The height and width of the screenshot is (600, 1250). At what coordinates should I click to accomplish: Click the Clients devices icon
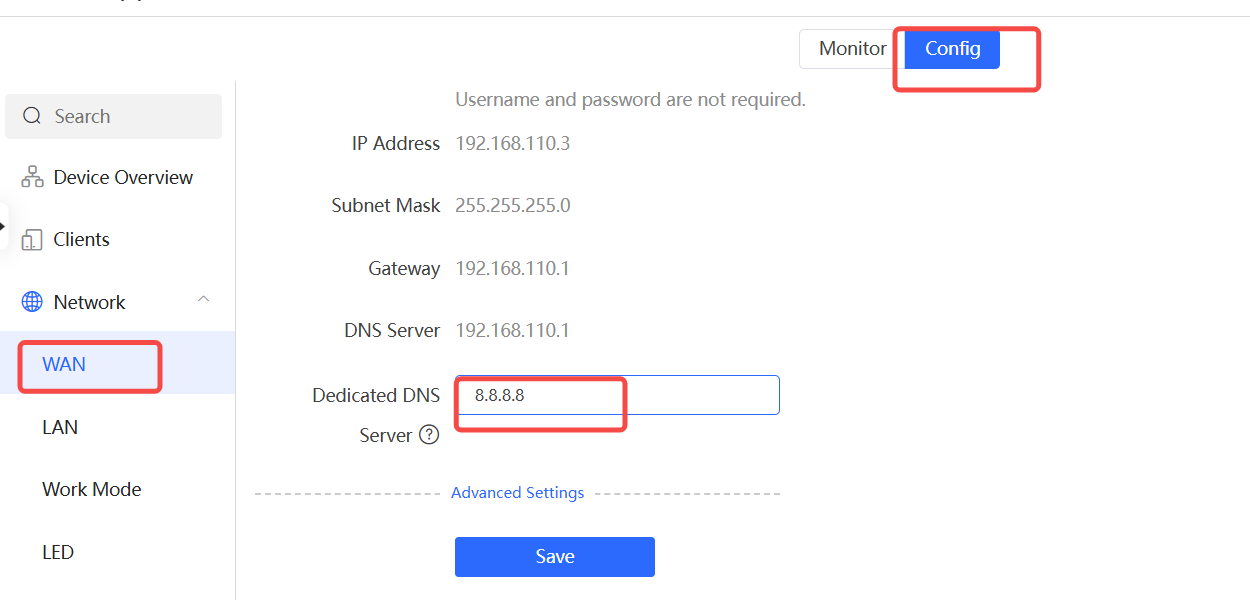pos(33,240)
